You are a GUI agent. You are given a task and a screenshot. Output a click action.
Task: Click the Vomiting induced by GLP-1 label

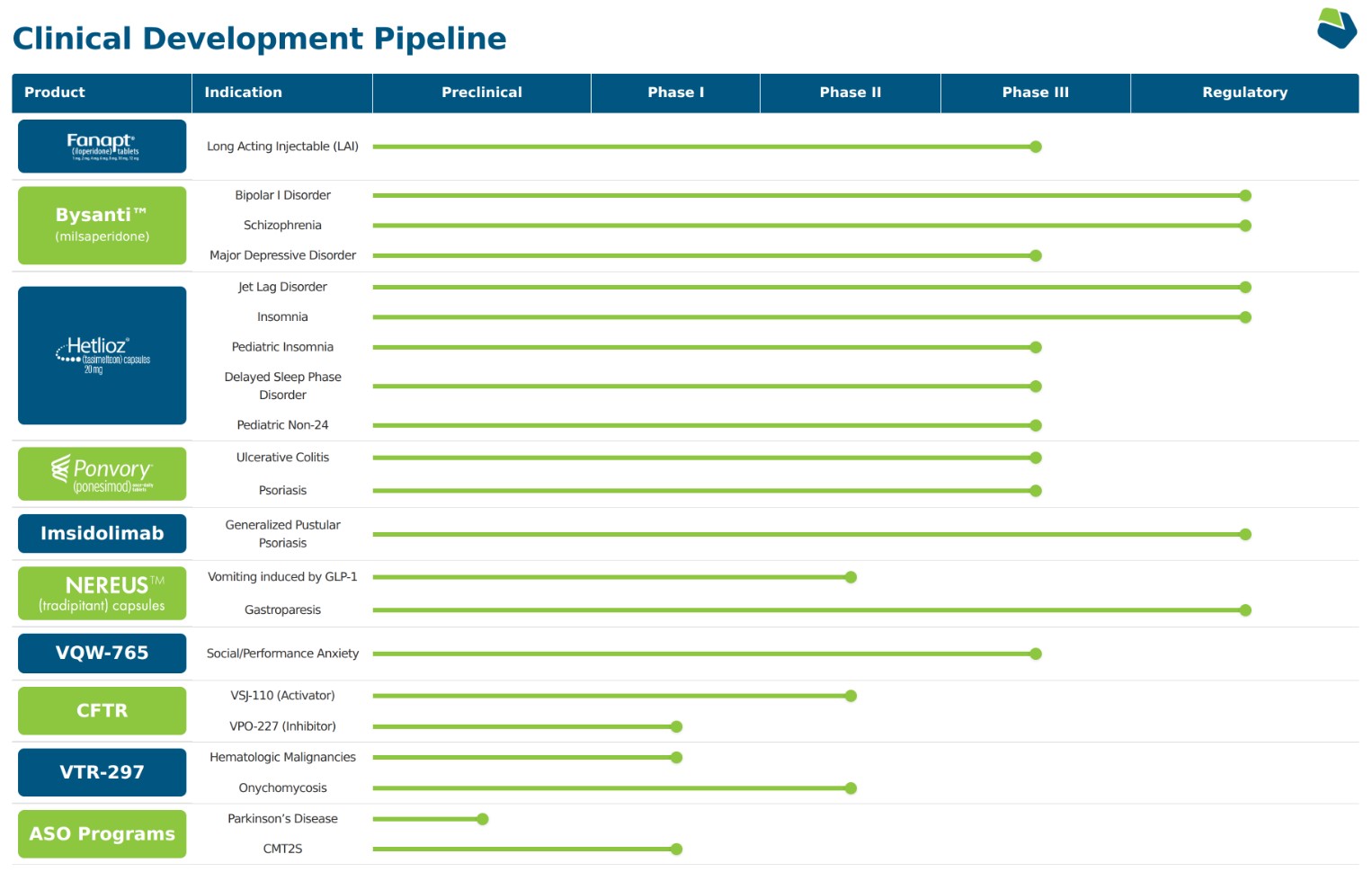coord(282,576)
